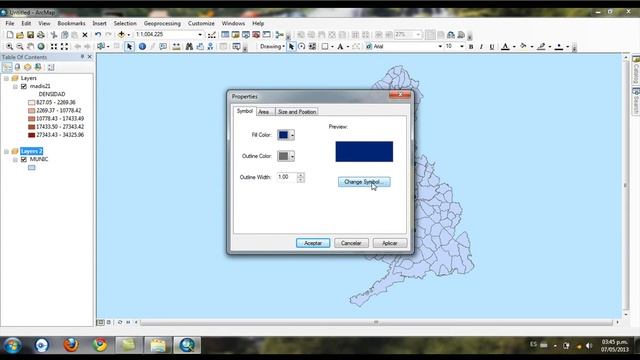The width and height of the screenshot is (640, 360).
Task: Switch to the Size and Position tab
Action: 297,112
